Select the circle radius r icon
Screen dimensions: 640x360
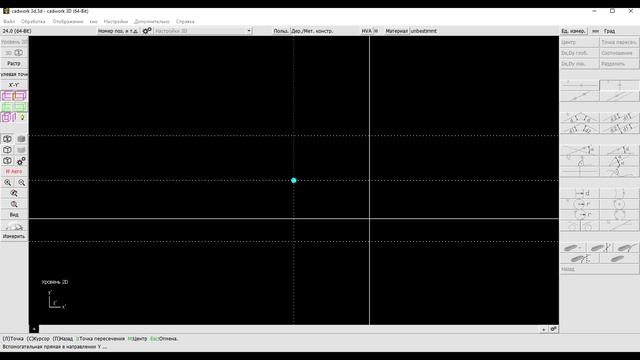pos(580,204)
